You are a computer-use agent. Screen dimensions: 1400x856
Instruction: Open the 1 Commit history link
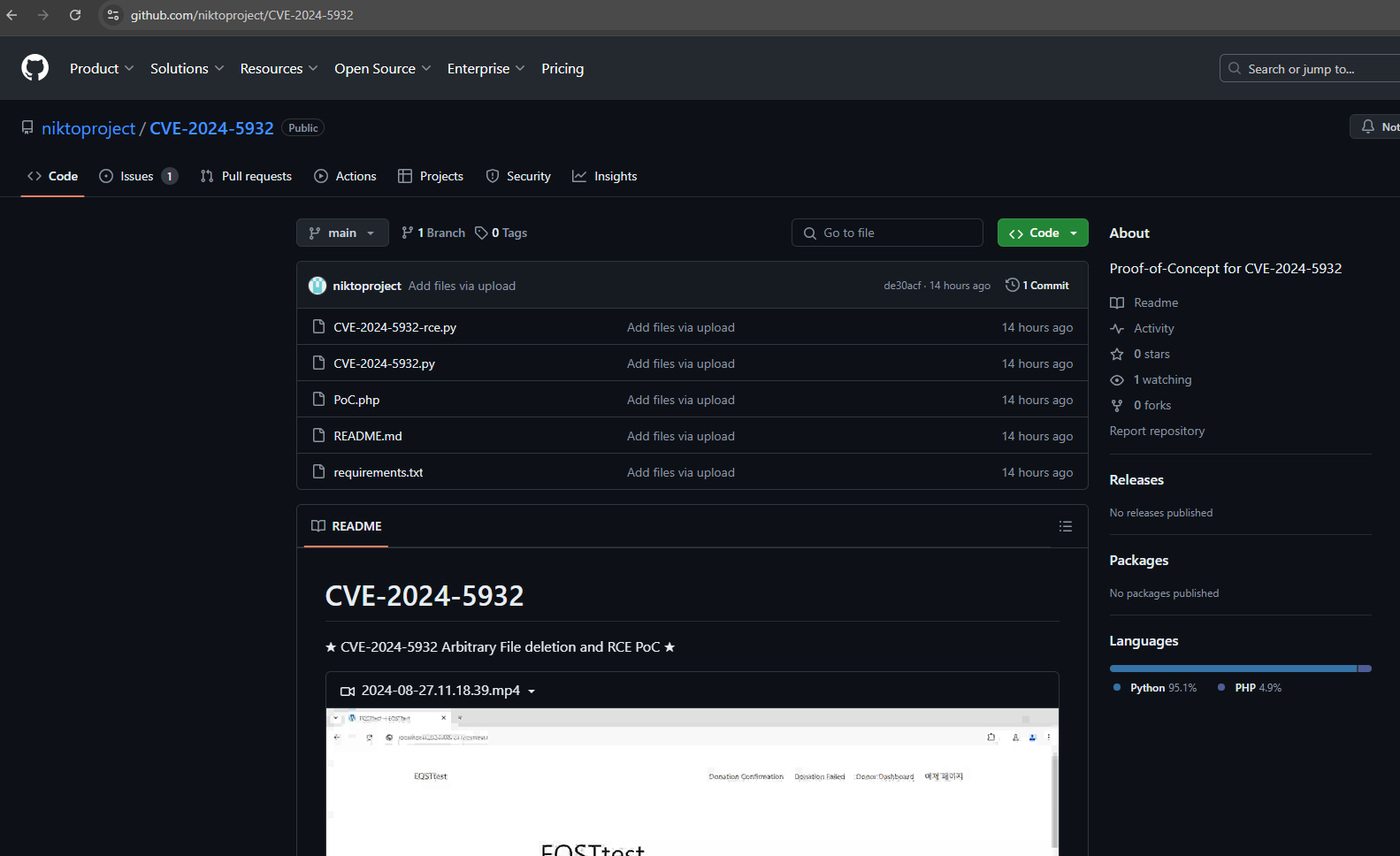coord(1037,285)
